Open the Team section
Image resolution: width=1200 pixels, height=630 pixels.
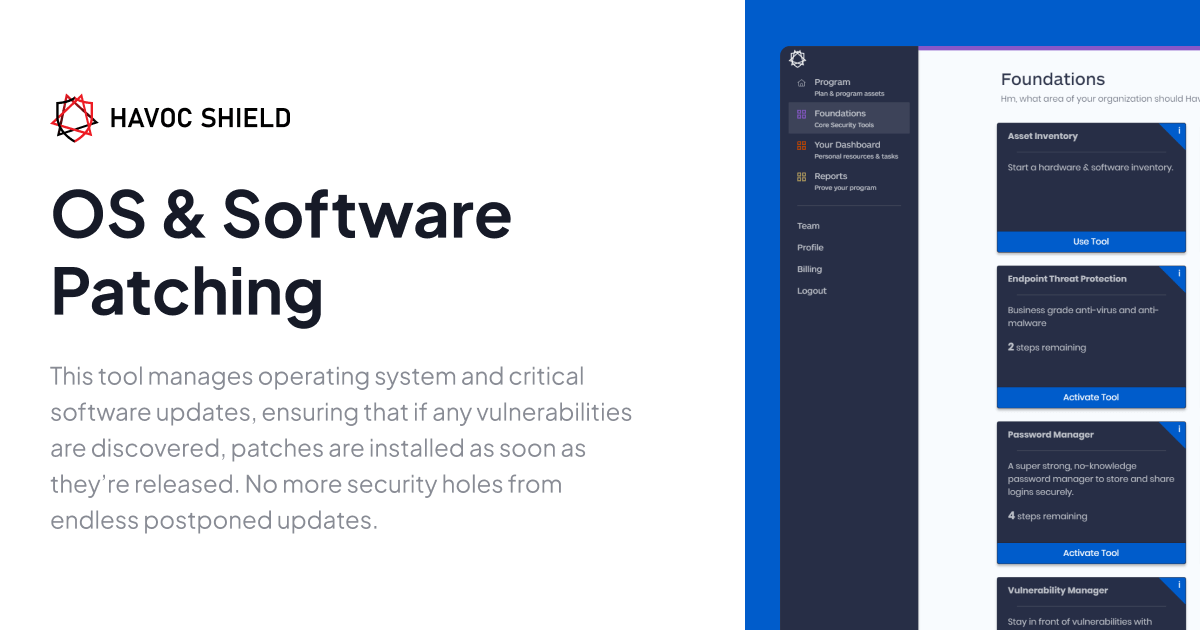click(808, 225)
